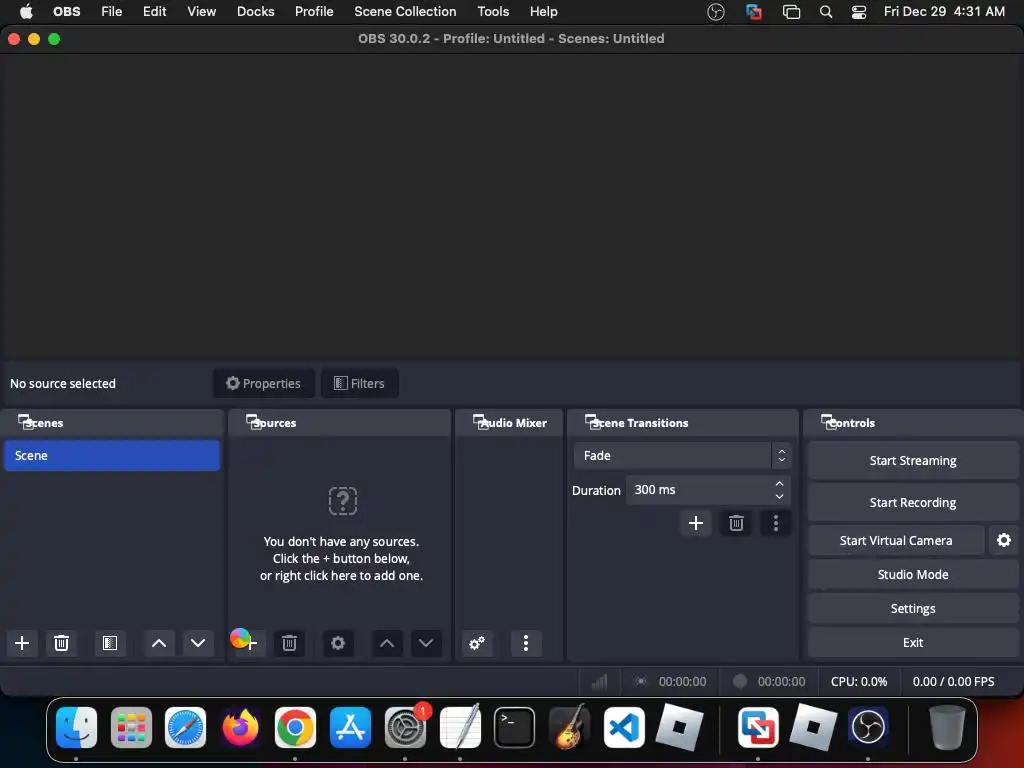Undock the Scenes panel via dock icon

coord(25,421)
